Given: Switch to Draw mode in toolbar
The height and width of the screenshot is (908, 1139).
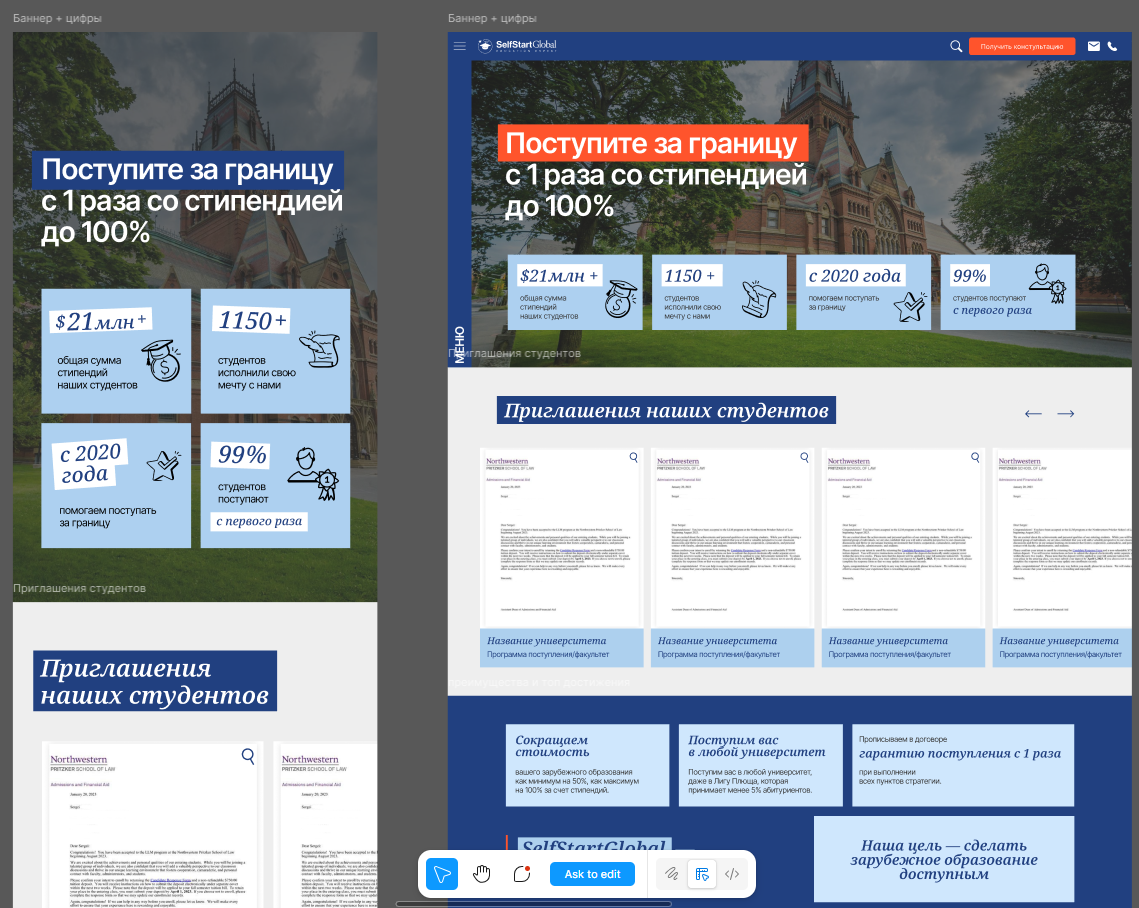Looking at the screenshot, I should click(x=672, y=874).
